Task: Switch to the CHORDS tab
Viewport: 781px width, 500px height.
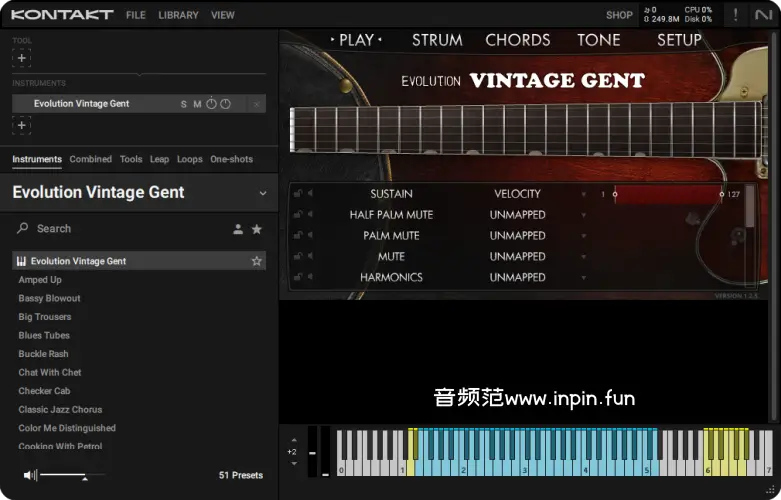Action: [517, 40]
